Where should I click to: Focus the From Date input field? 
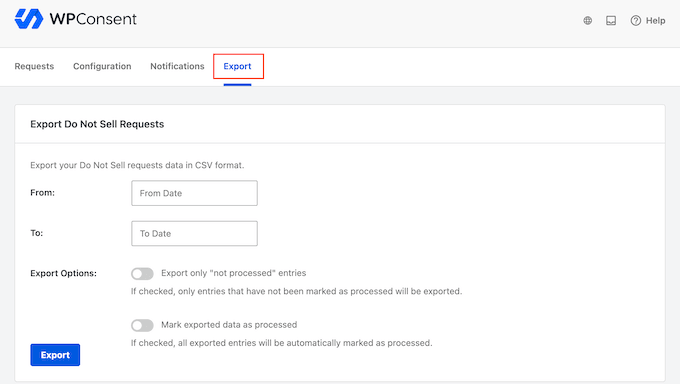(x=194, y=193)
